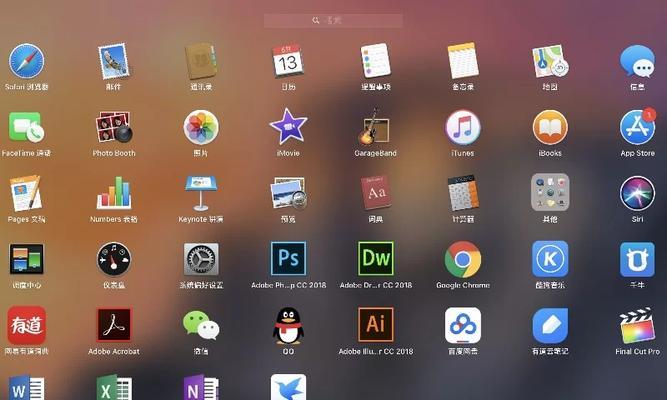The width and height of the screenshot is (667, 400).
Task: Open the Preview image viewer app
Action: click(288, 193)
